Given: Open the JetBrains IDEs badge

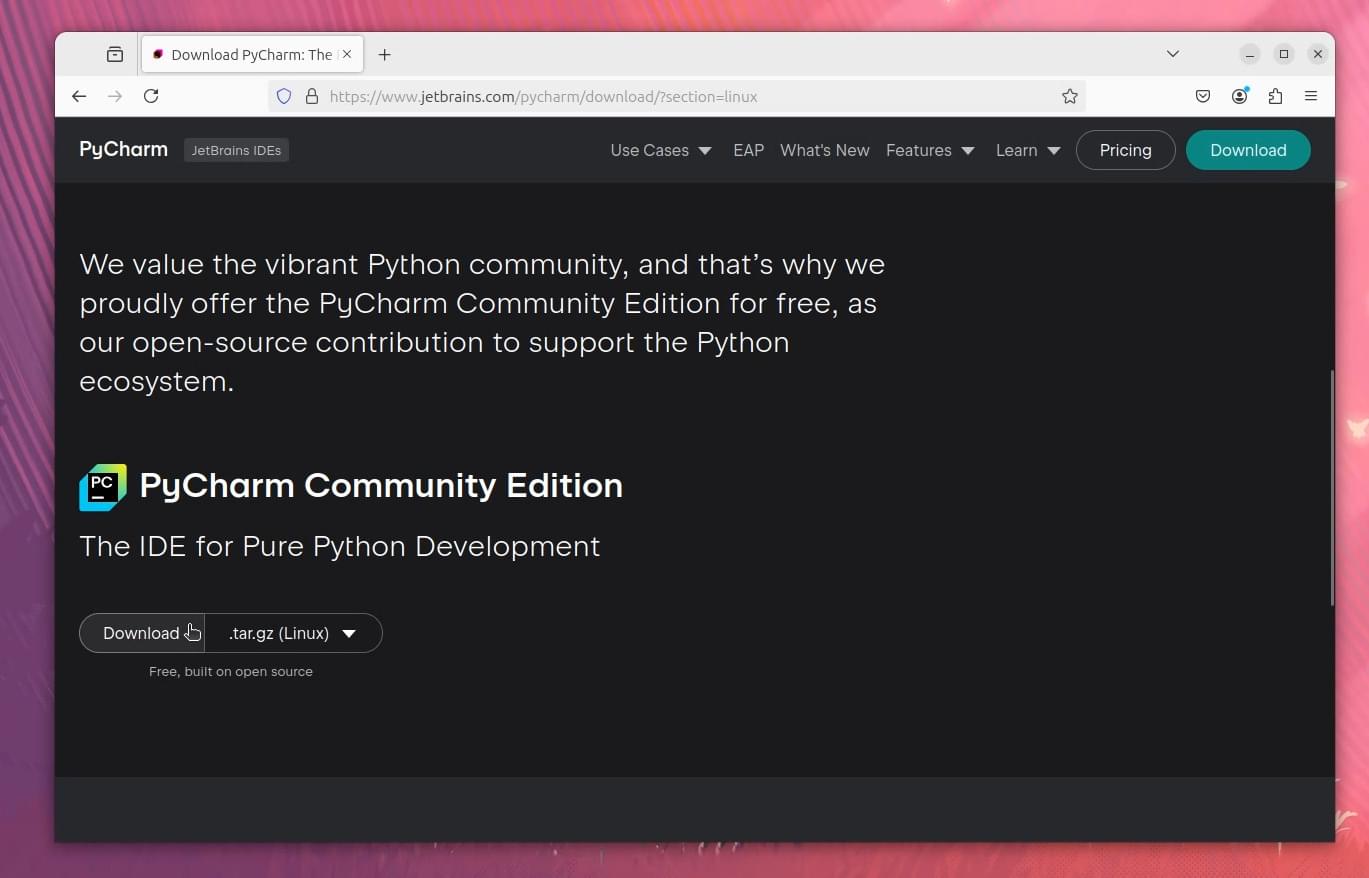Looking at the screenshot, I should [236, 150].
